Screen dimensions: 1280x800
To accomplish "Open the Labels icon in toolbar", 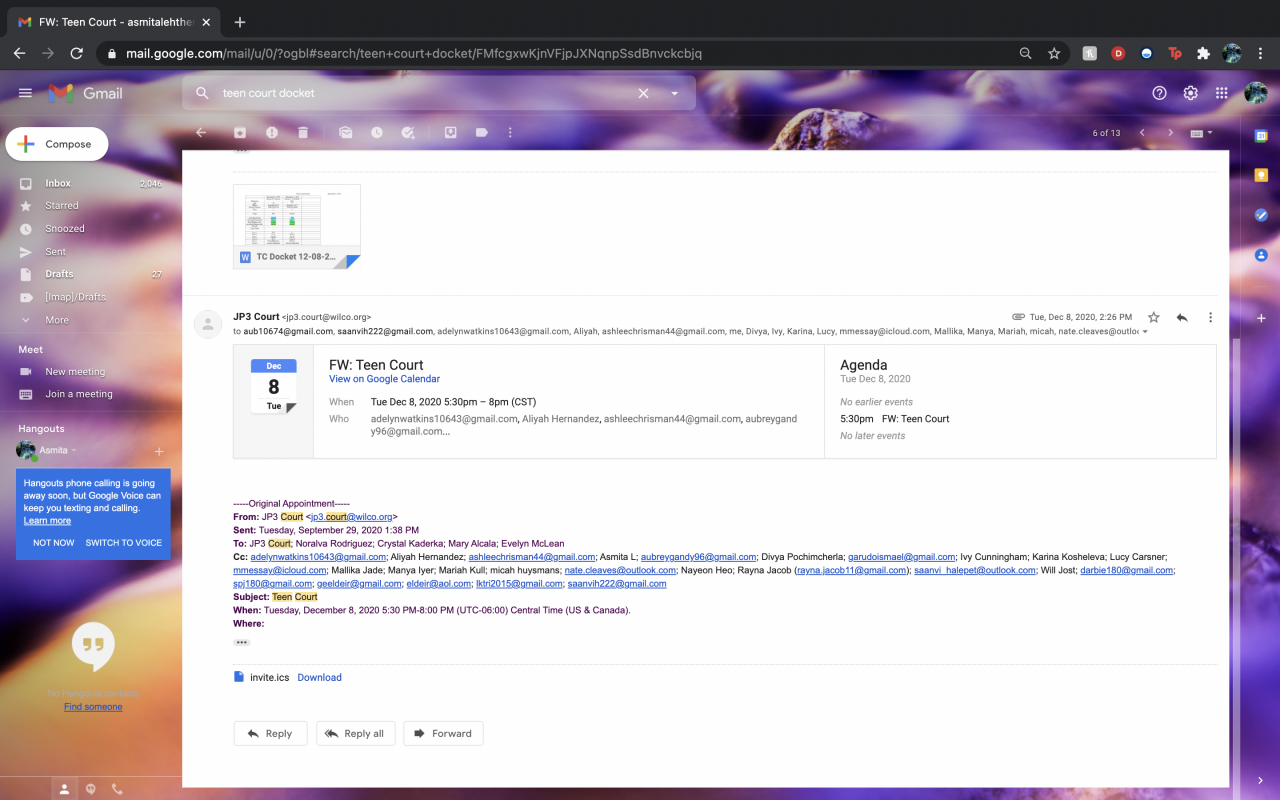I will 481,132.
